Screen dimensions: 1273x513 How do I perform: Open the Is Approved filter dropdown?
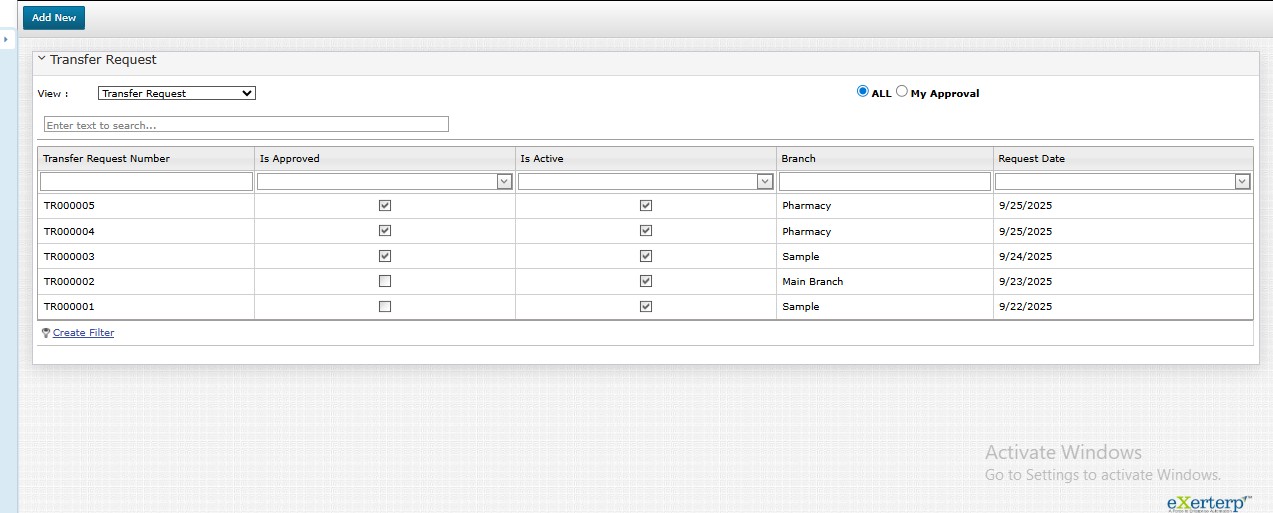[x=505, y=182]
